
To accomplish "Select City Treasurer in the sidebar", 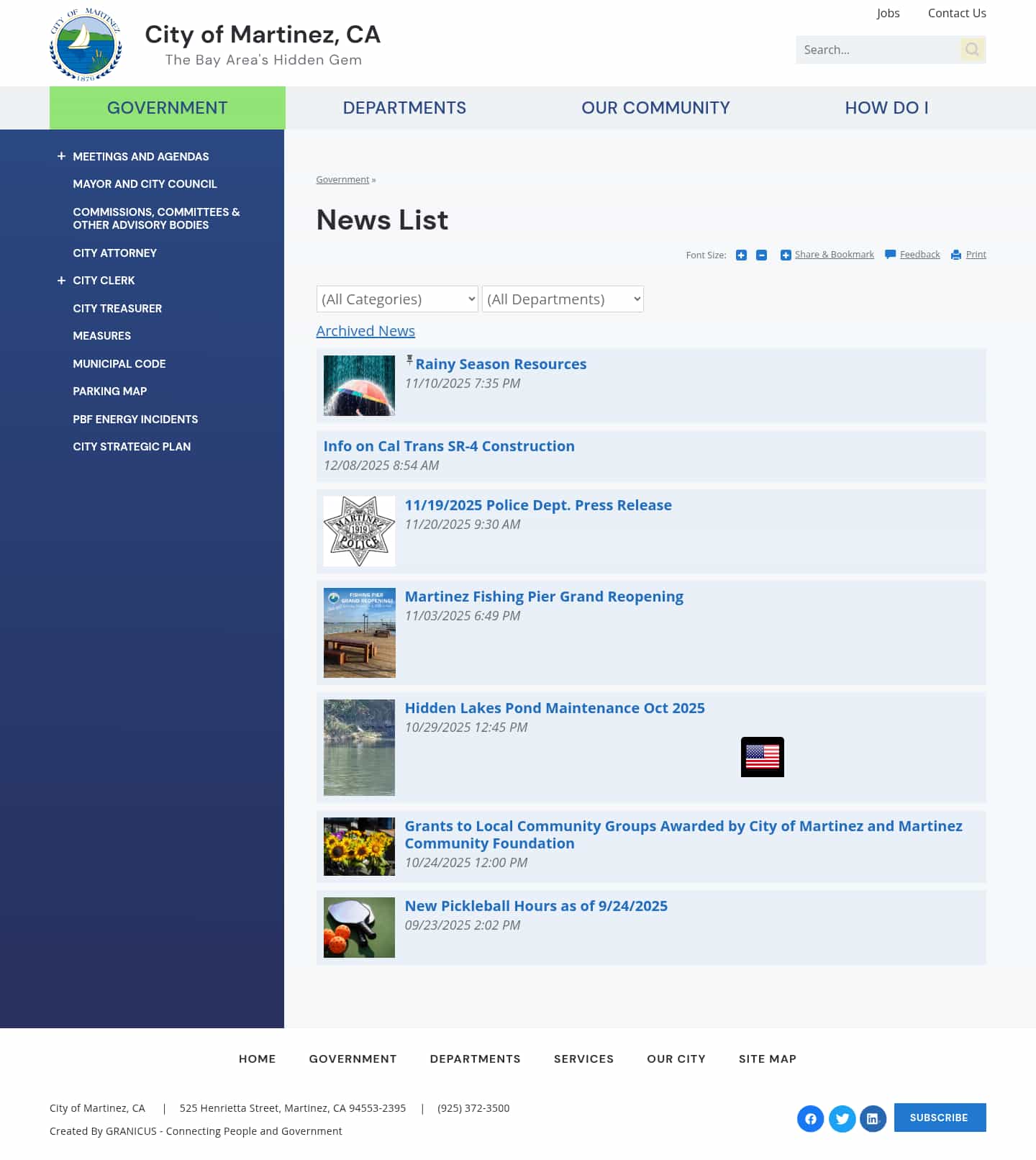I will tap(117, 309).
